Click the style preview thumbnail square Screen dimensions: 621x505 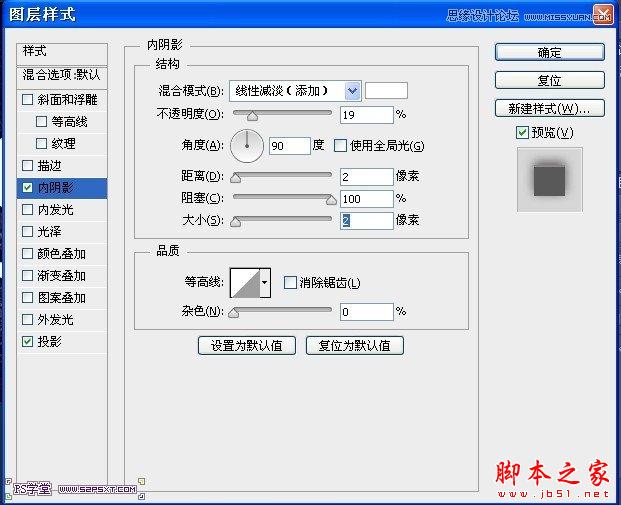point(550,179)
